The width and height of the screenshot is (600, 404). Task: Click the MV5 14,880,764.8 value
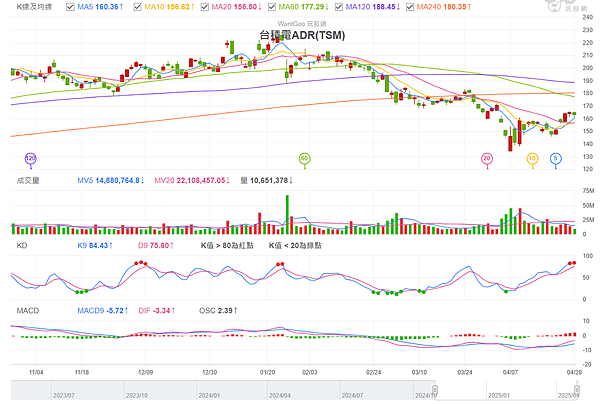[111, 181]
